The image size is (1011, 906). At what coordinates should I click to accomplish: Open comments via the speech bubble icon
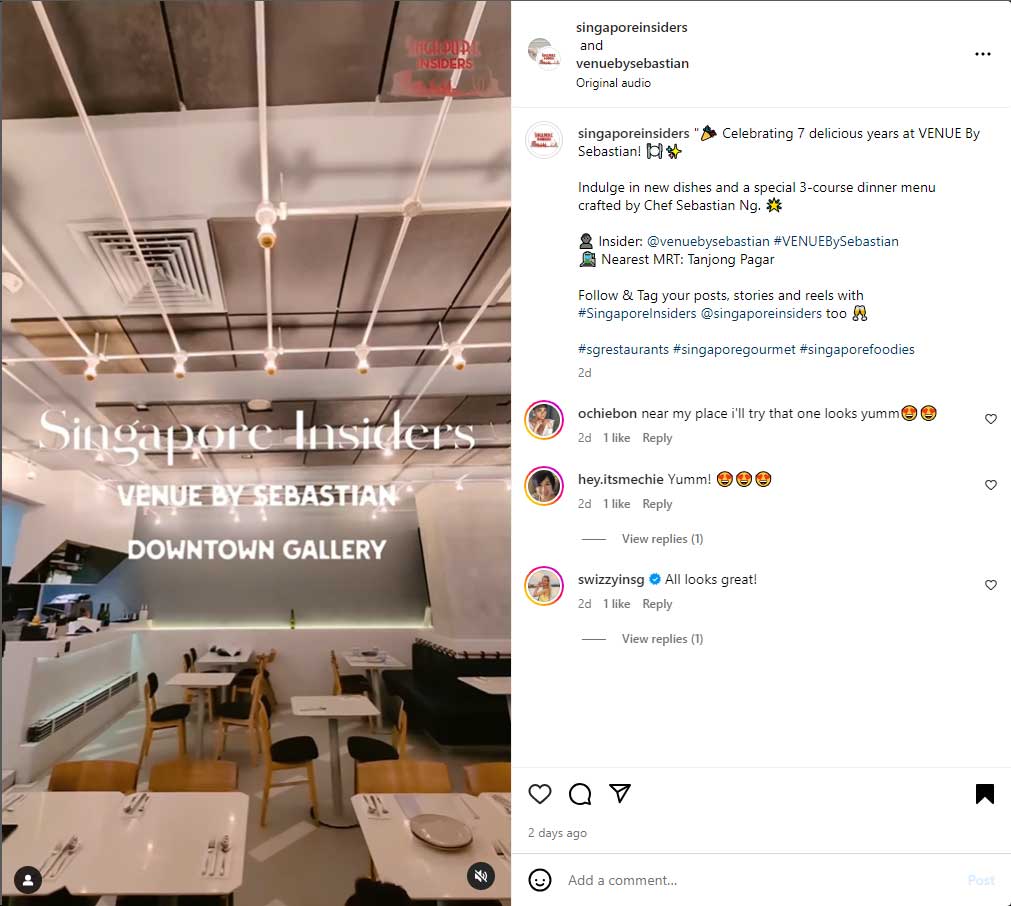click(x=580, y=793)
